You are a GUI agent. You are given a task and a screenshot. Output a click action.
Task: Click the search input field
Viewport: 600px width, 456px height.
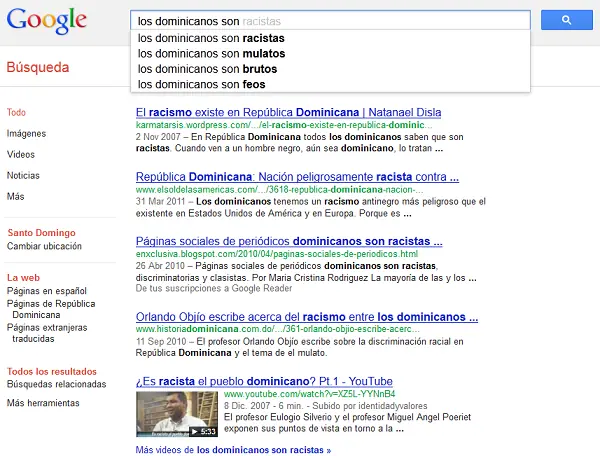[x=330, y=20]
